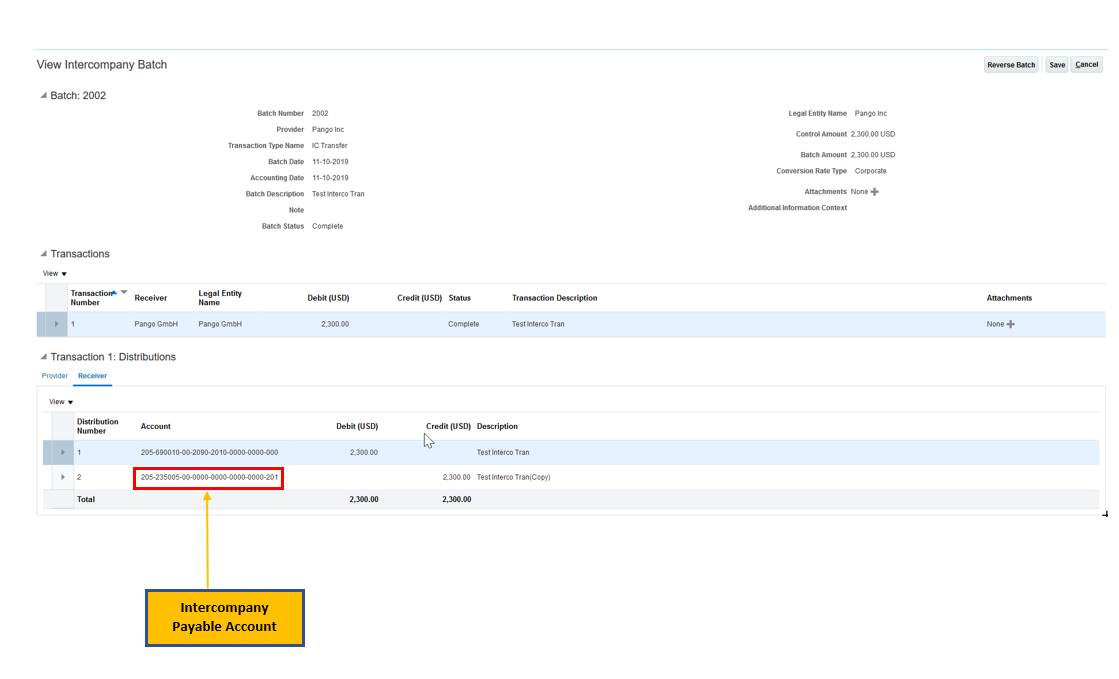Viewport: 1119px width, 679px height.
Task: Switch to the Provider tab
Action: (55, 376)
